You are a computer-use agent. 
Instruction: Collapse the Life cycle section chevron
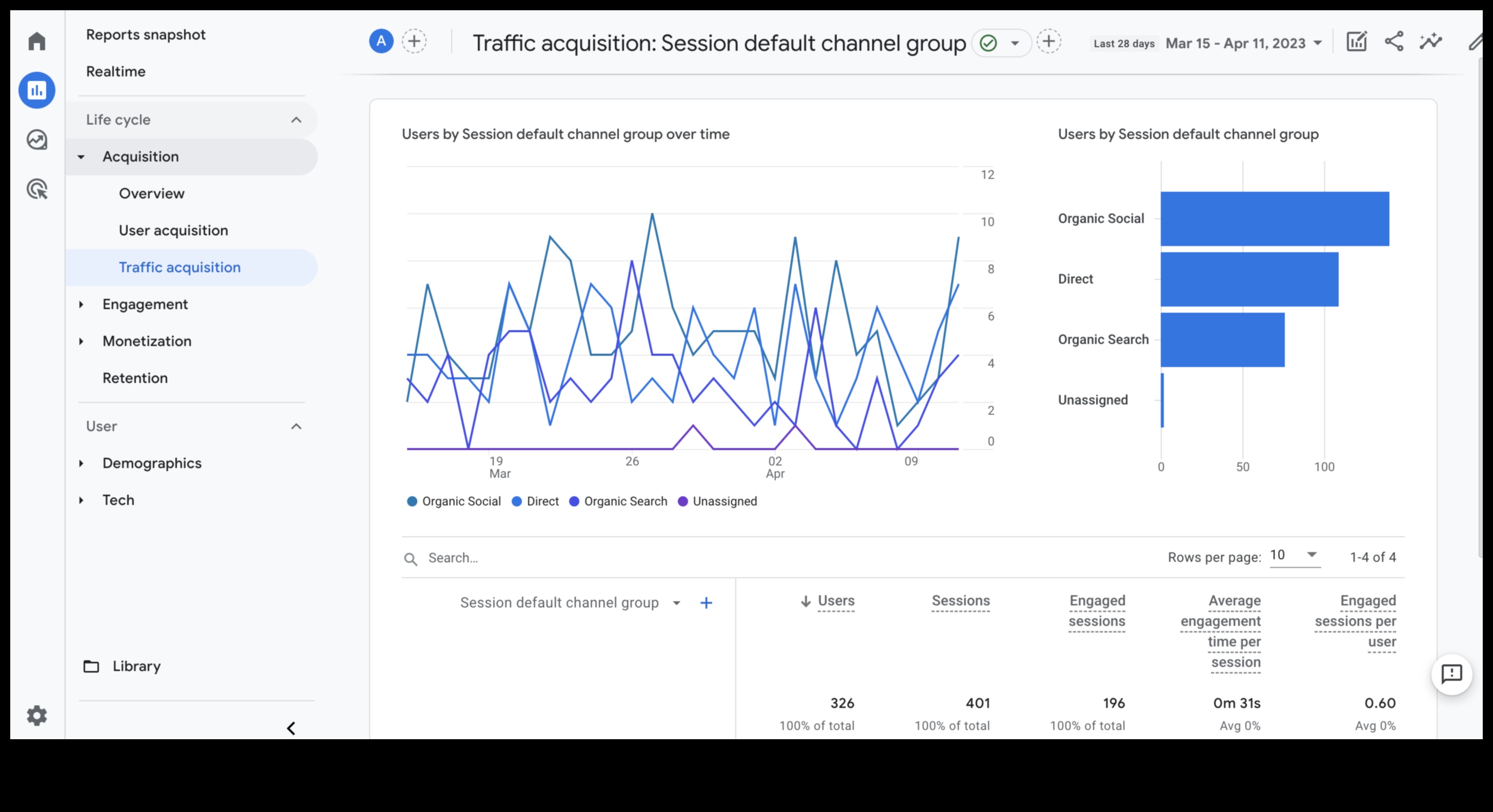click(296, 120)
